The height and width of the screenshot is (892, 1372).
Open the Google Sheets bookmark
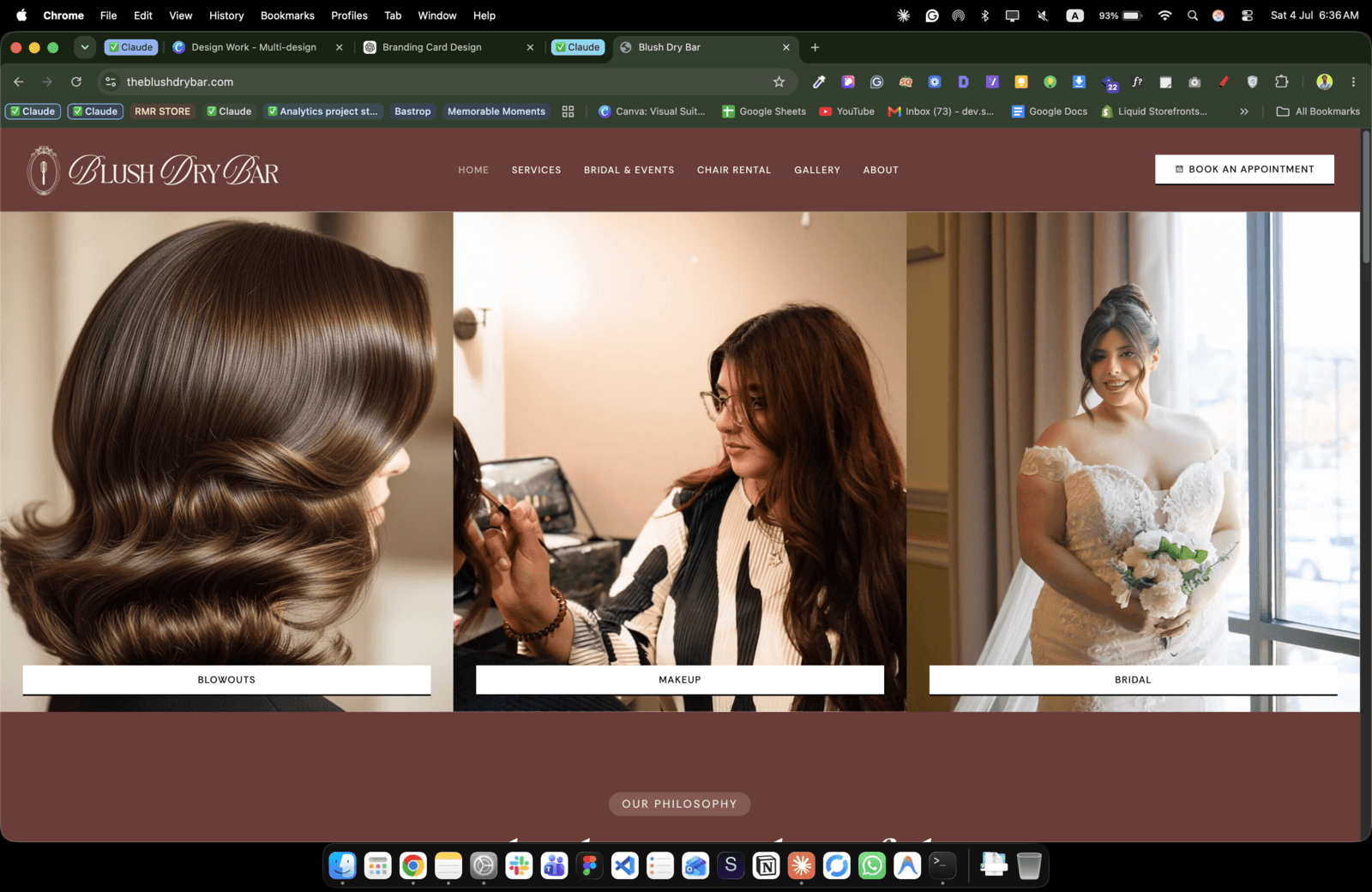[x=764, y=111]
